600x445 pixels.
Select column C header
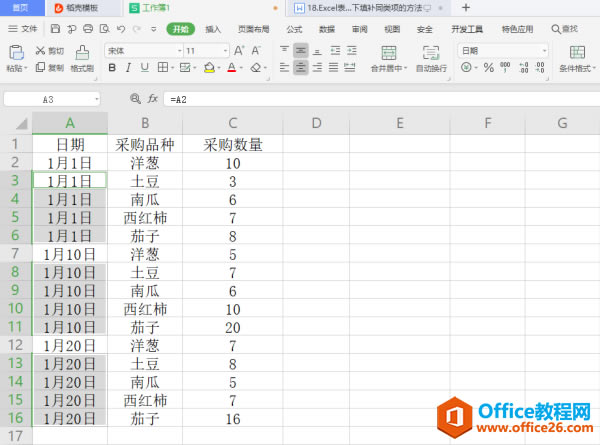pyautogui.click(x=233, y=123)
